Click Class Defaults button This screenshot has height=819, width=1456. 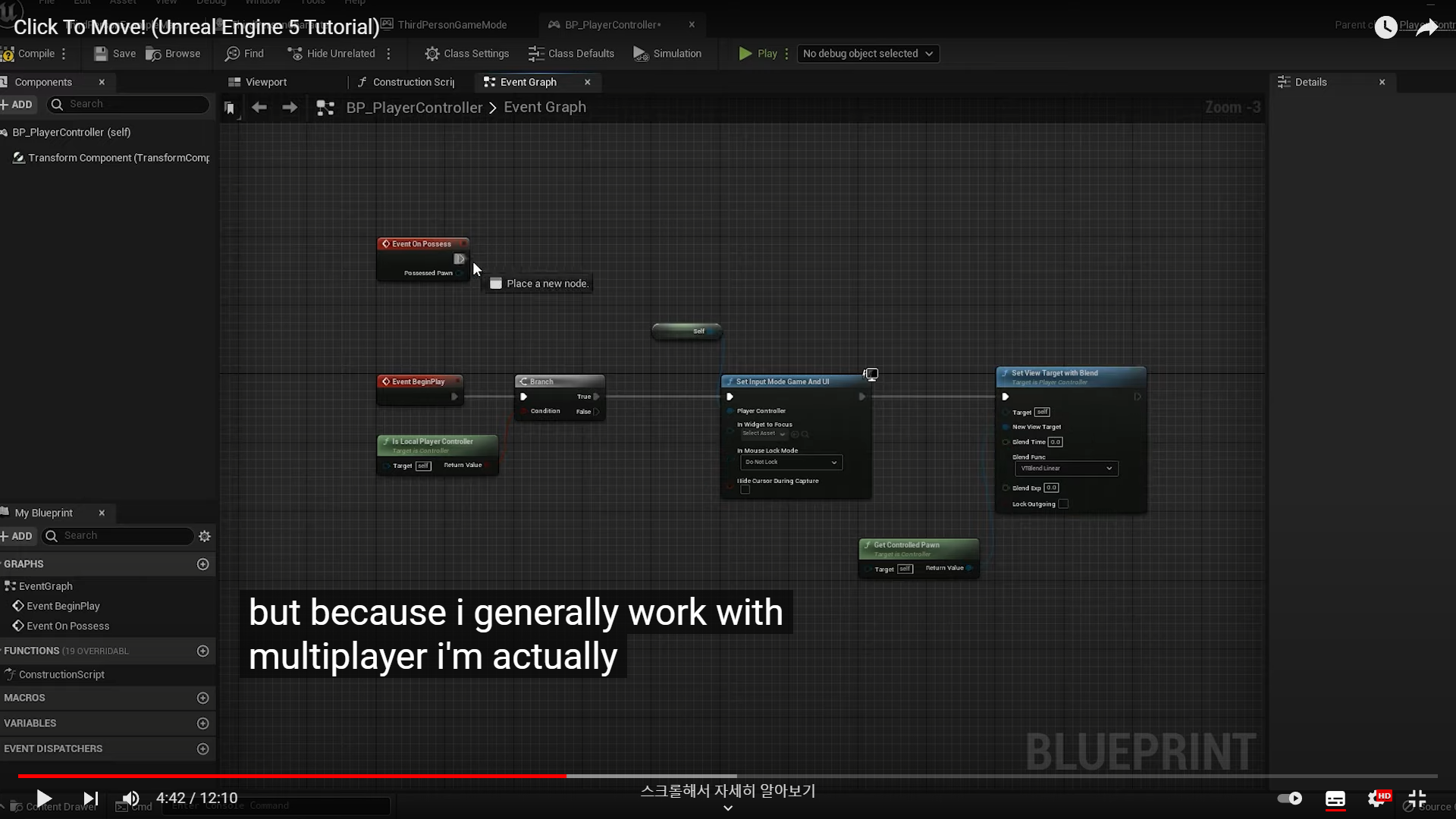(x=571, y=54)
